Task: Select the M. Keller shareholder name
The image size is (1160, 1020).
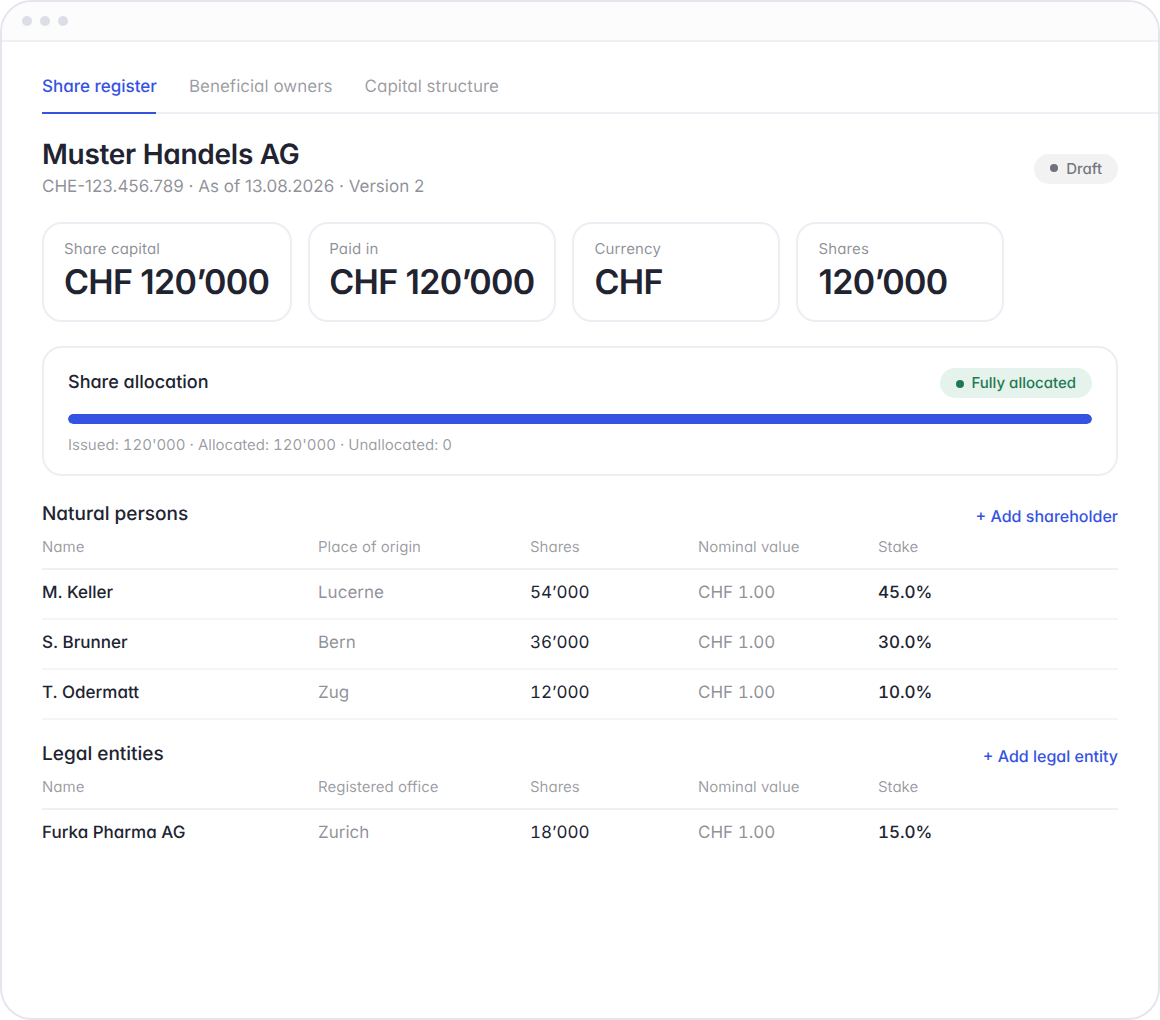Action: point(78,592)
